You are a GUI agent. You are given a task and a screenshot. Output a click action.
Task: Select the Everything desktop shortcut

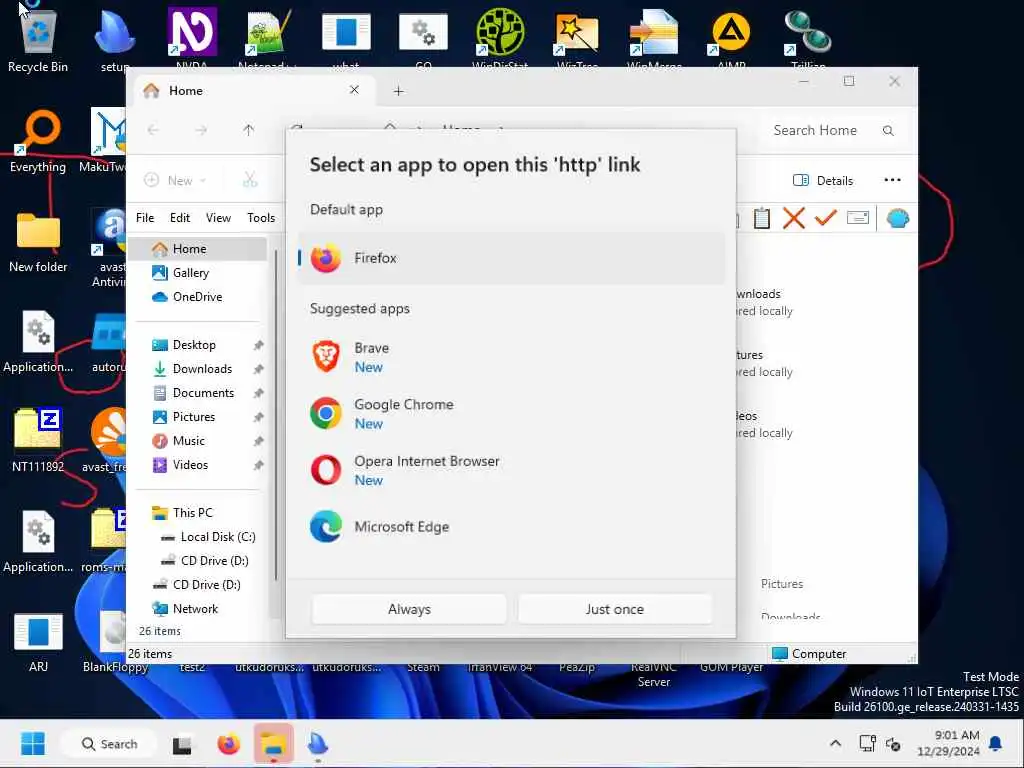(38, 140)
